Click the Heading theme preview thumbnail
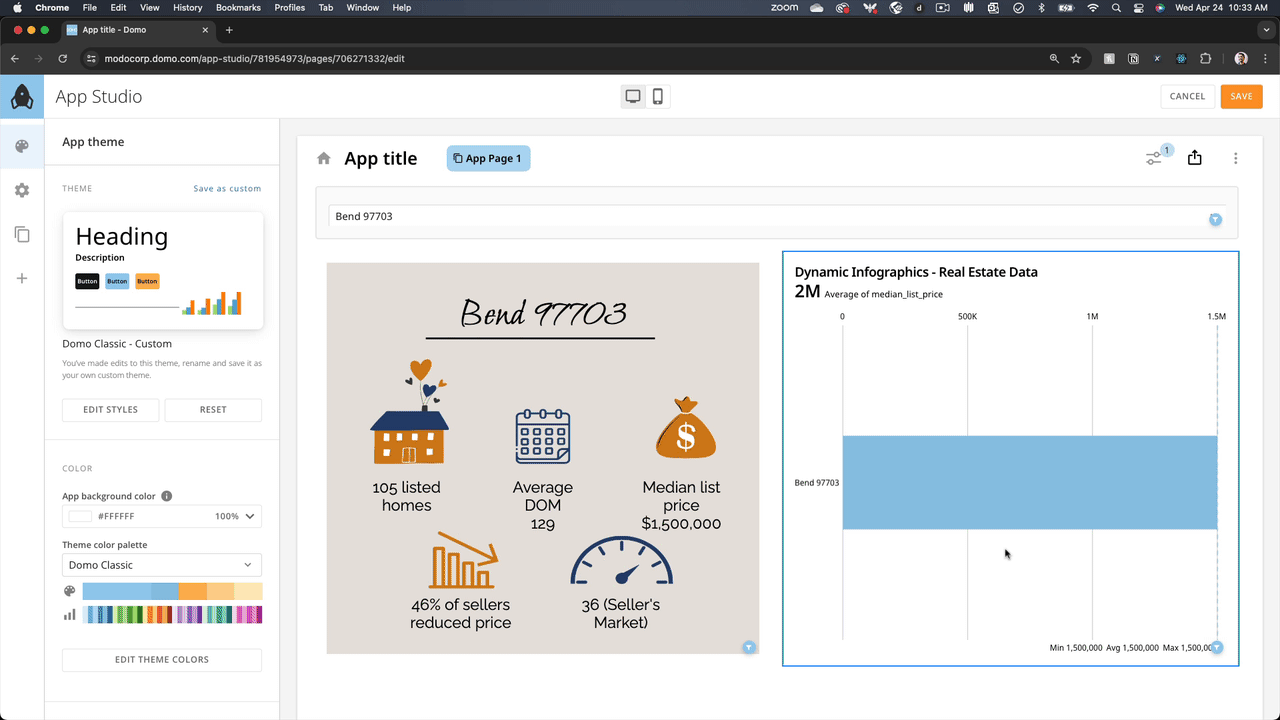 coord(163,270)
